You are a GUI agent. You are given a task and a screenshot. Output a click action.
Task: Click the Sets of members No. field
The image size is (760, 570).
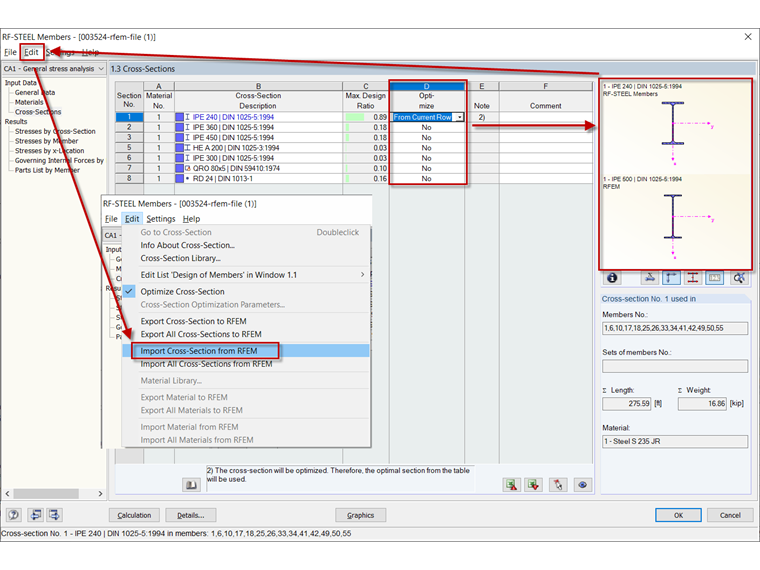point(675,366)
